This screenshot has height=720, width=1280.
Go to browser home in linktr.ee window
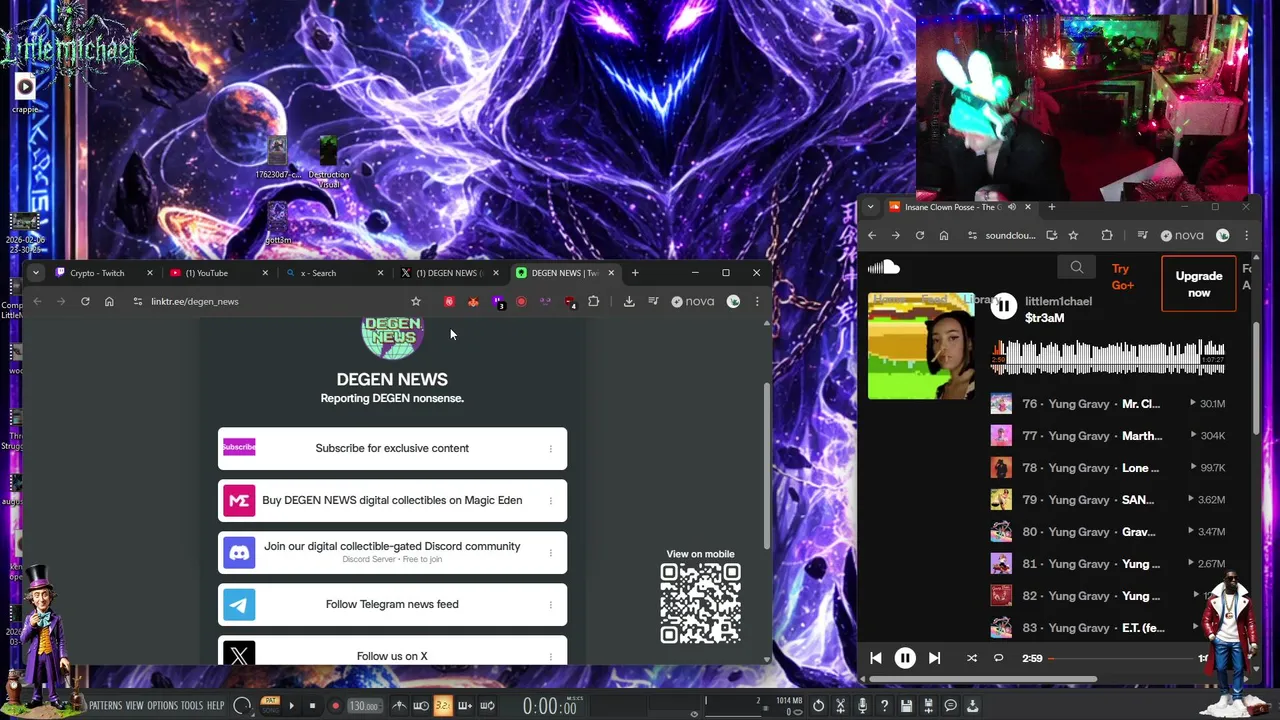(x=109, y=301)
